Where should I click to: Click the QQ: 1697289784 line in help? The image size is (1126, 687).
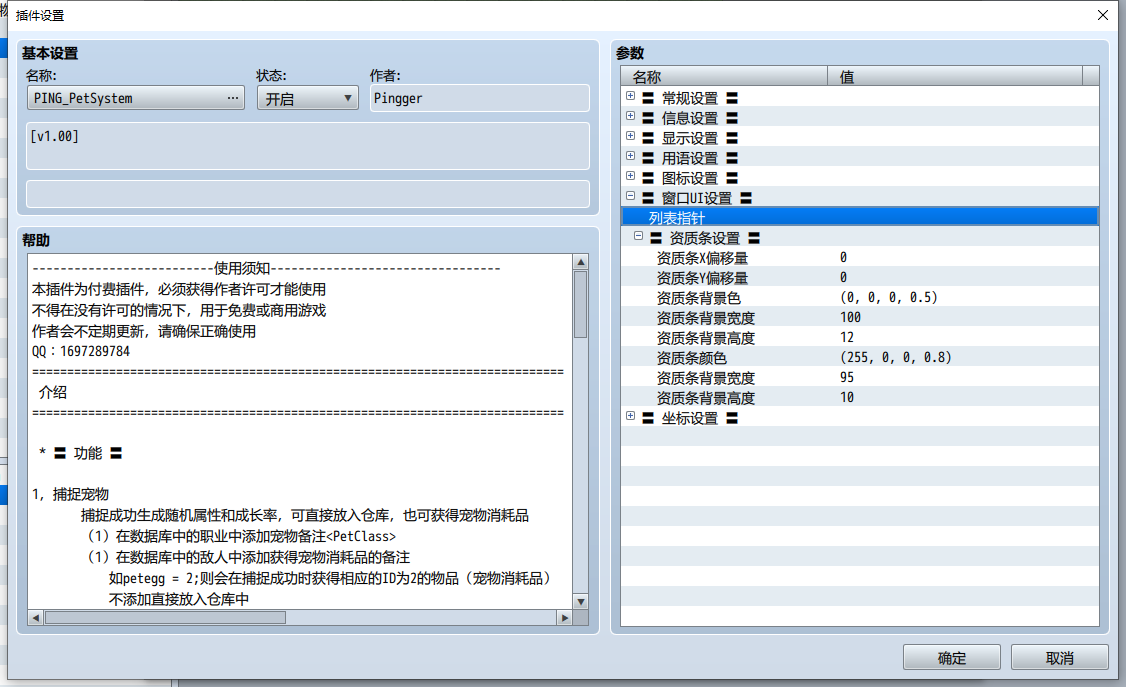pyautogui.click(x=81, y=351)
